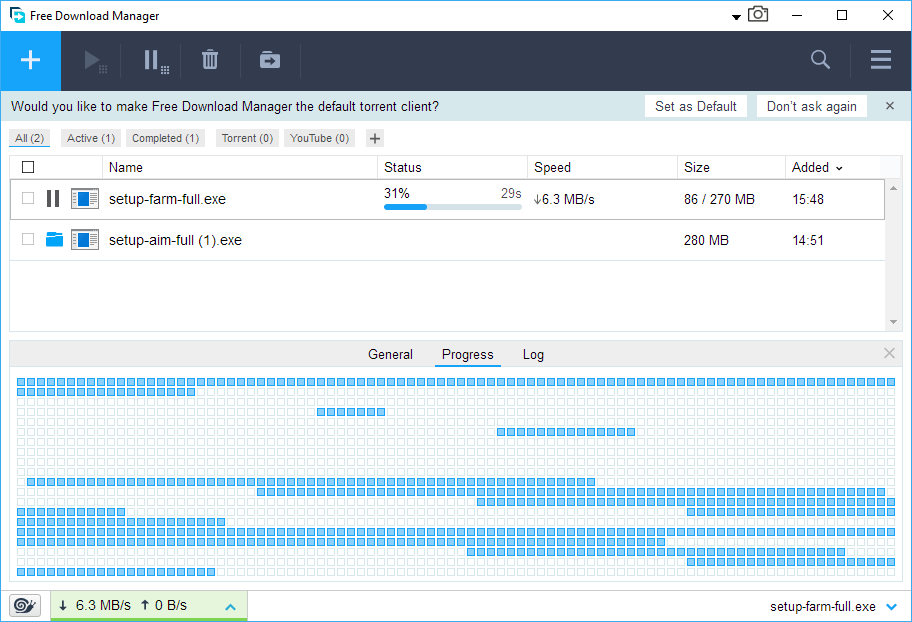912x622 pixels.
Task: Click the move-to-folder toolbar icon
Action: tap(270, 60)
